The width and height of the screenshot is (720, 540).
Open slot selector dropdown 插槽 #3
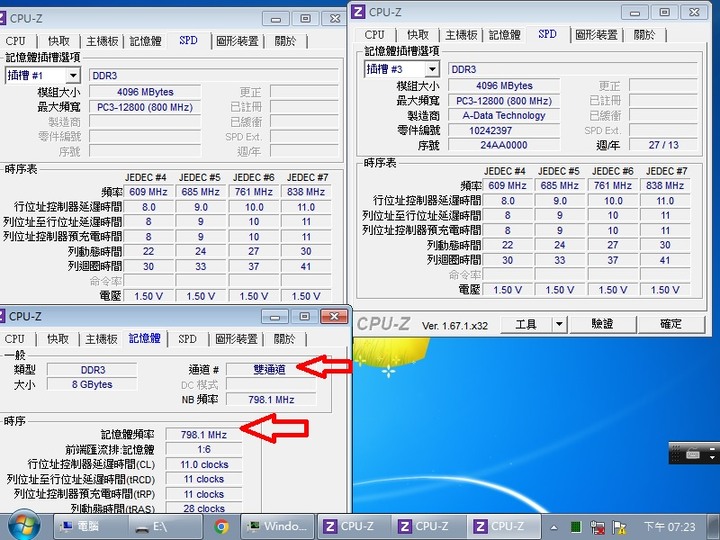(432, 69)
